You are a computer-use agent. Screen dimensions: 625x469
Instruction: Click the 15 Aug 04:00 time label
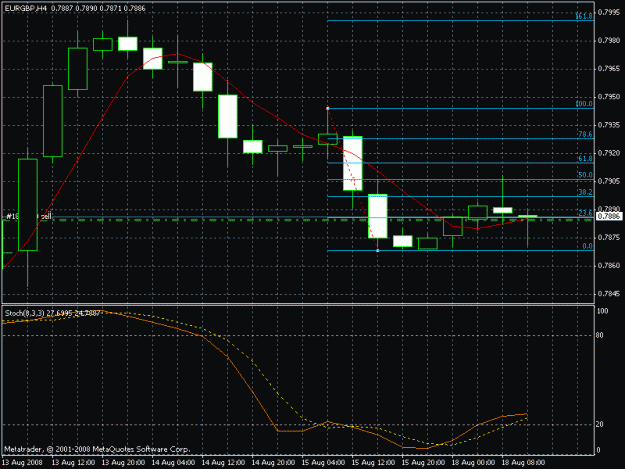(x=323, y=463)
